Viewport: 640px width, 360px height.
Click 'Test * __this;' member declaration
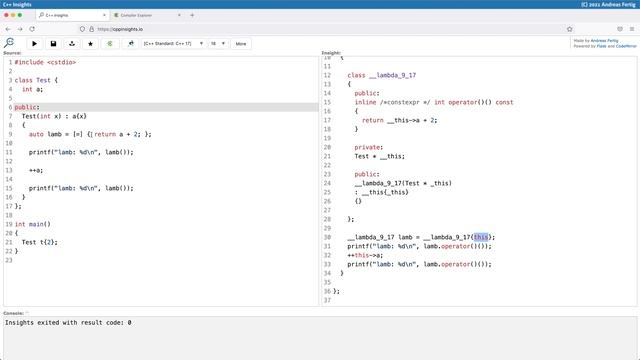point(380,156)
